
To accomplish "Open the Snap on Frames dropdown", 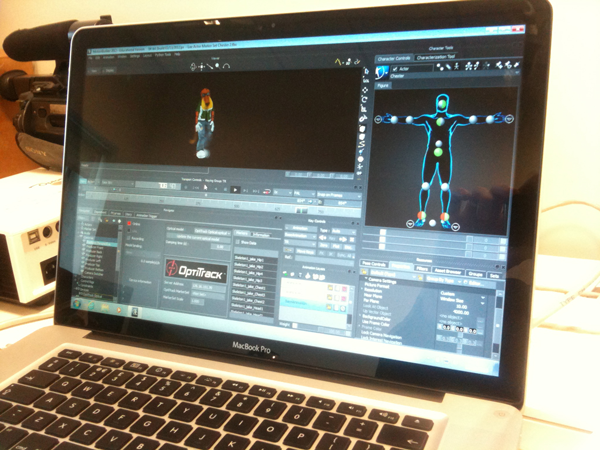I will [338, 195].
